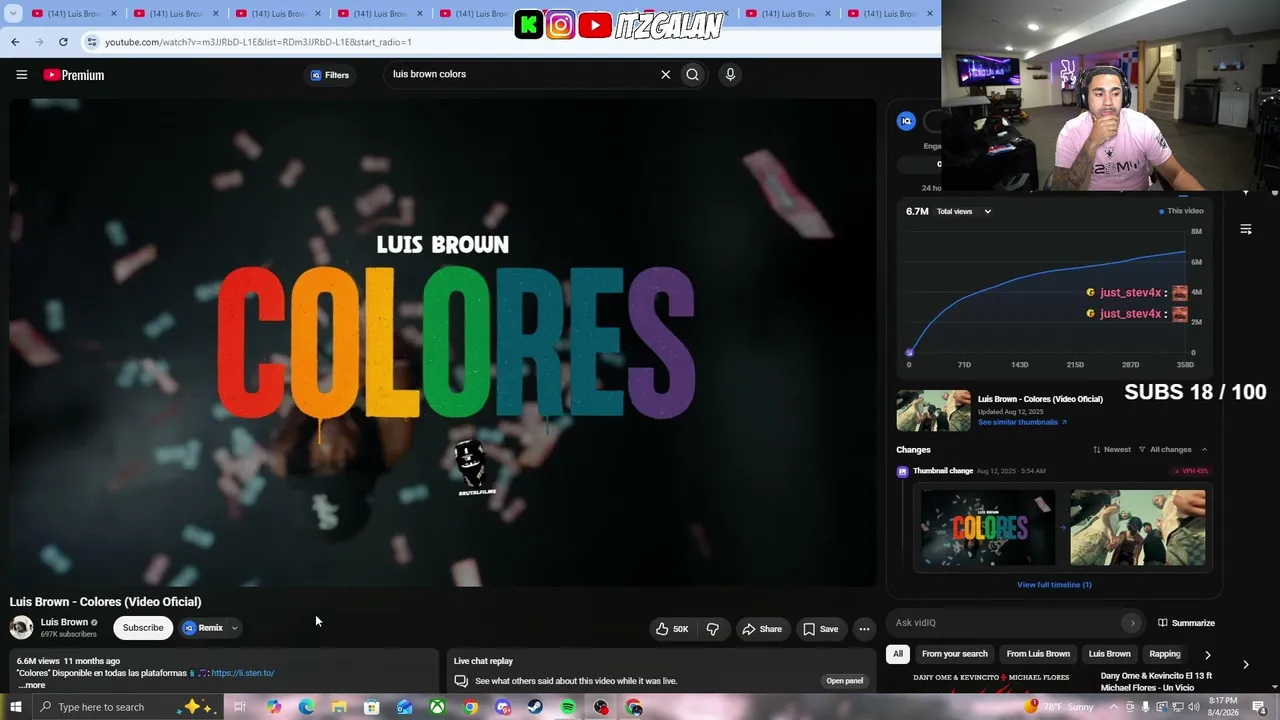Open the Windows Start menu
Viewport: 1280px width, 720px height.
coord(15,707)
